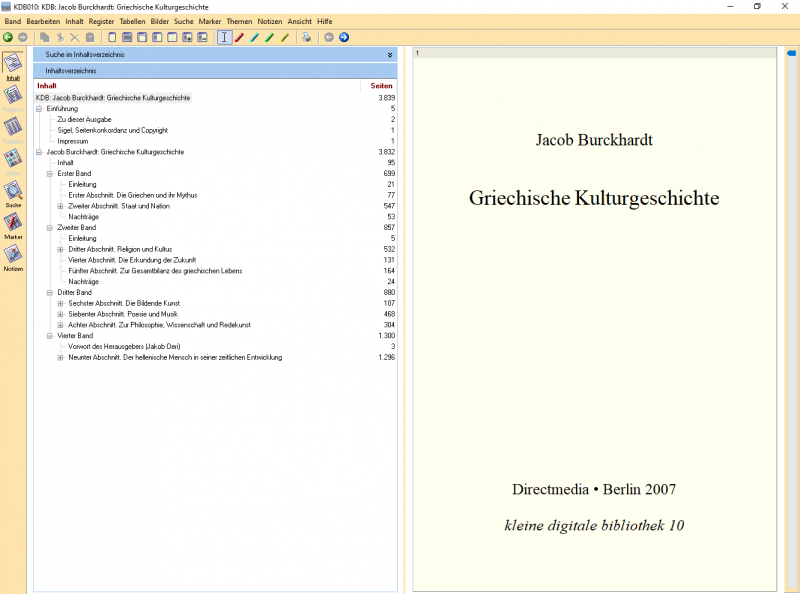Open the Register menu
The image size is (800, 594).
[101, 21]
